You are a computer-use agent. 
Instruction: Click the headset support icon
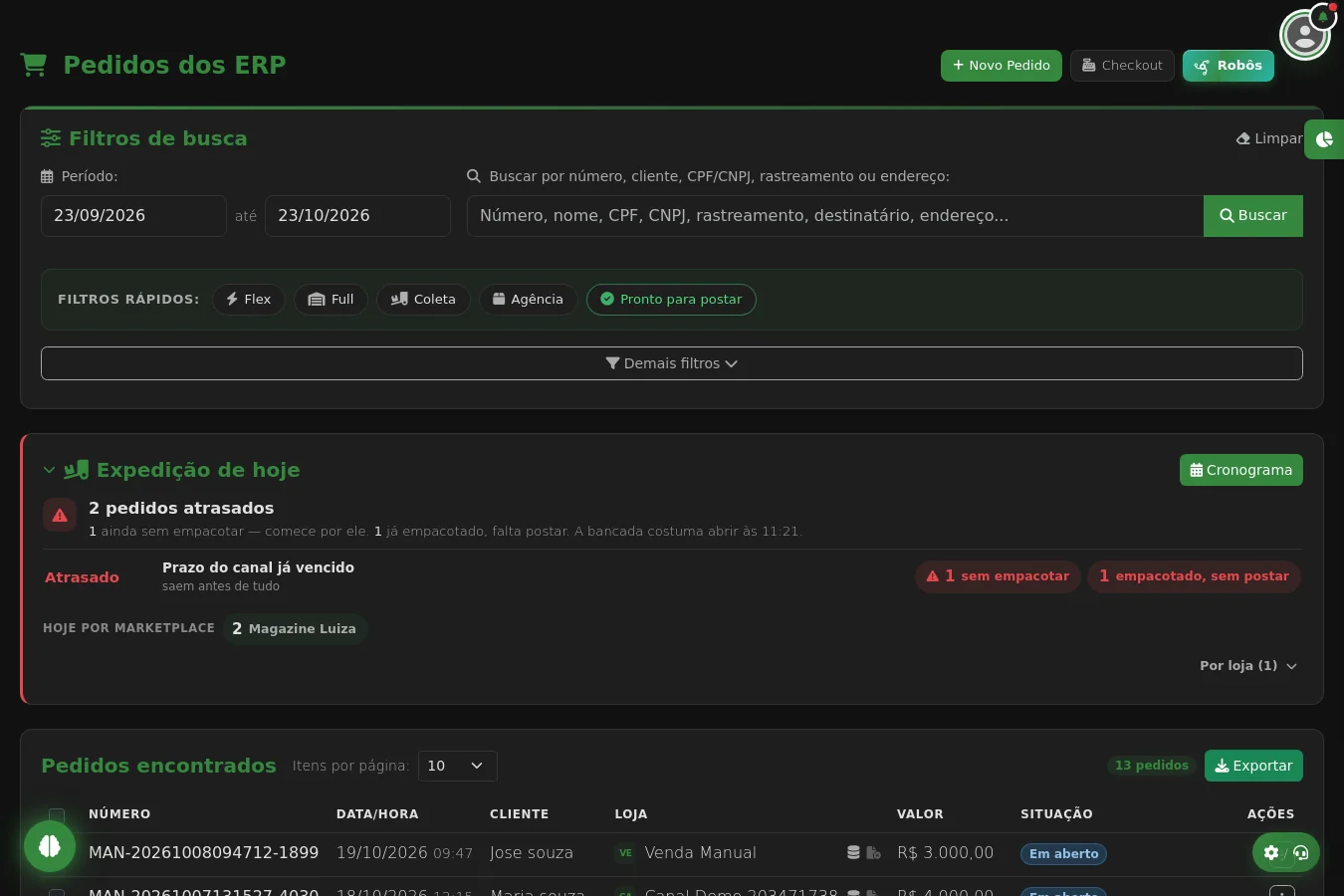coord(1301,852)
